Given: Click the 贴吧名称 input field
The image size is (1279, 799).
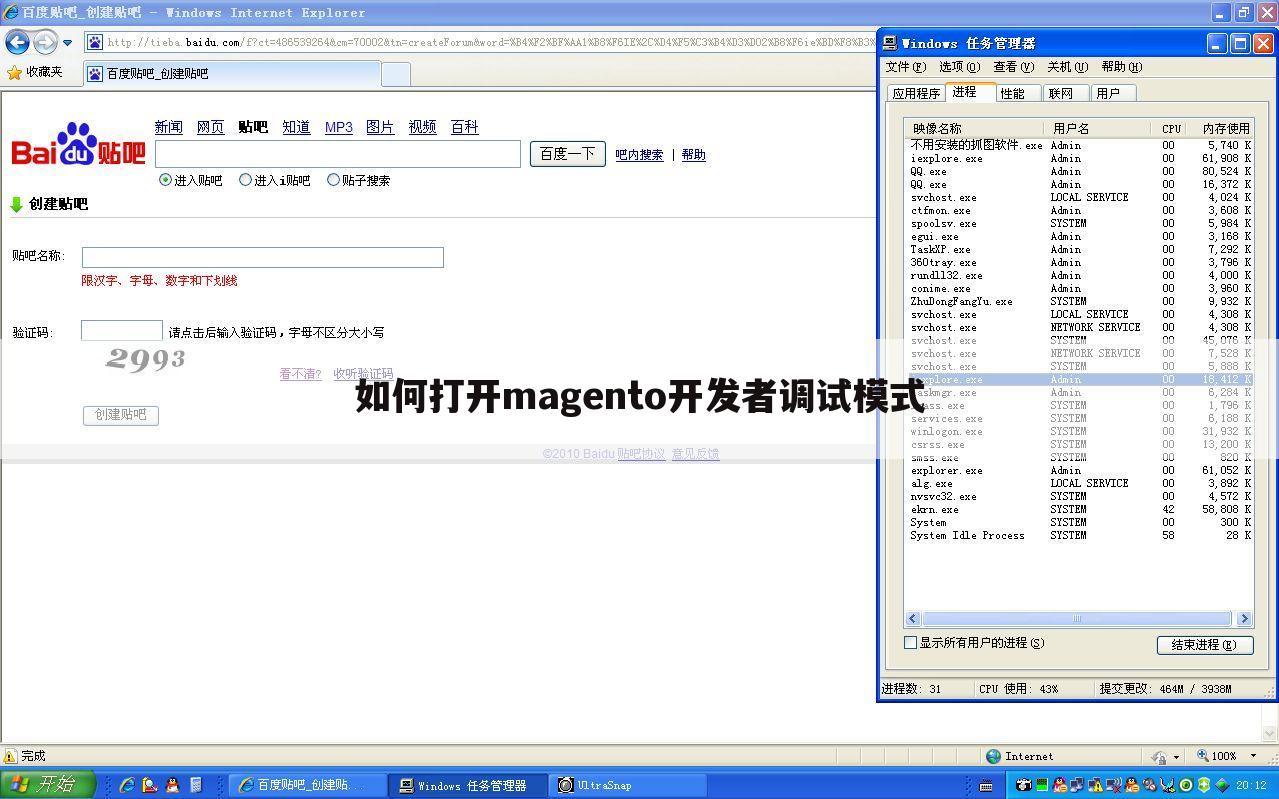Looking at the screenshot, I should (263, 257).
